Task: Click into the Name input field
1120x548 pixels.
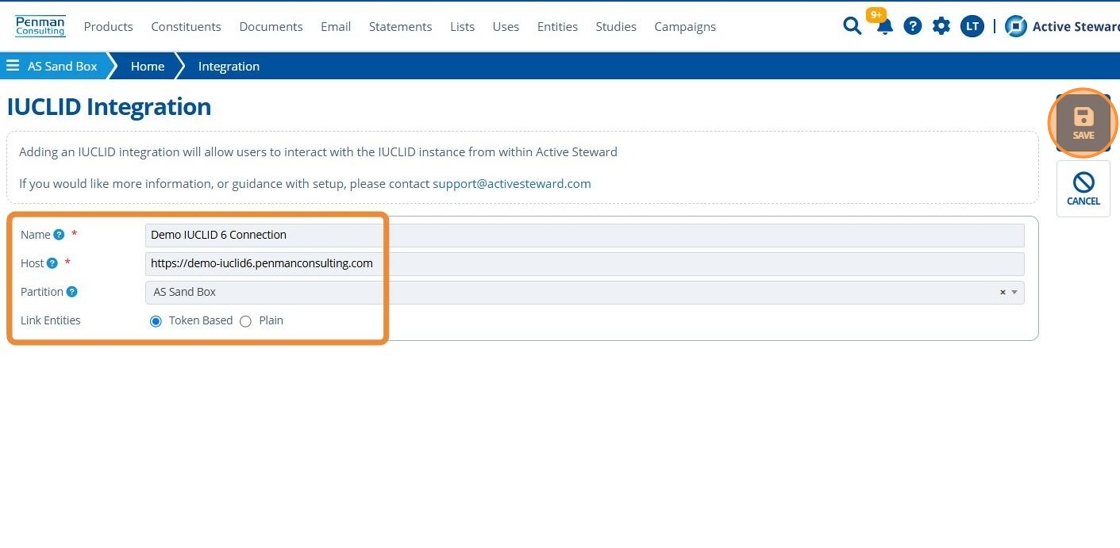Action: pos(584,235)
